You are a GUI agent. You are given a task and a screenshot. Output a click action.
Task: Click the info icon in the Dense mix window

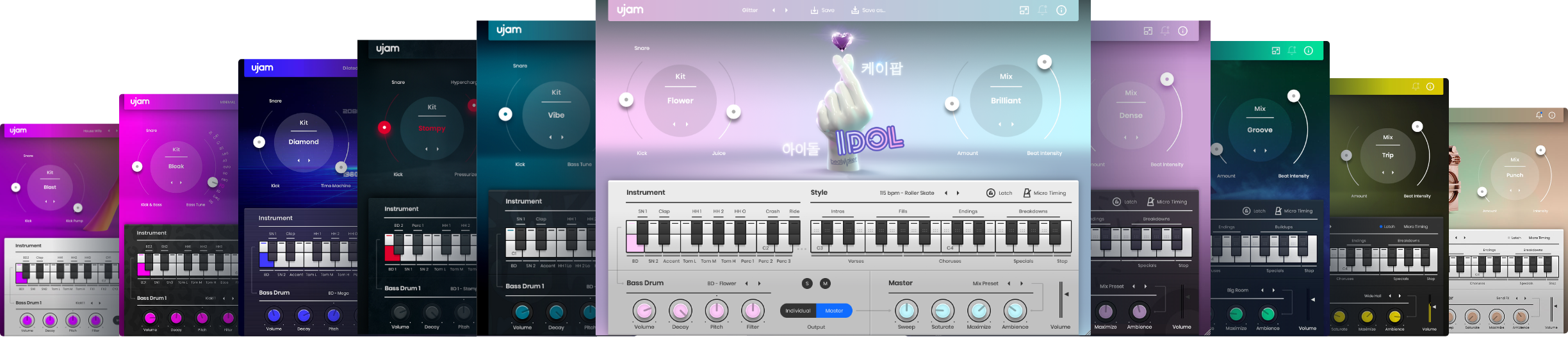1182,31
